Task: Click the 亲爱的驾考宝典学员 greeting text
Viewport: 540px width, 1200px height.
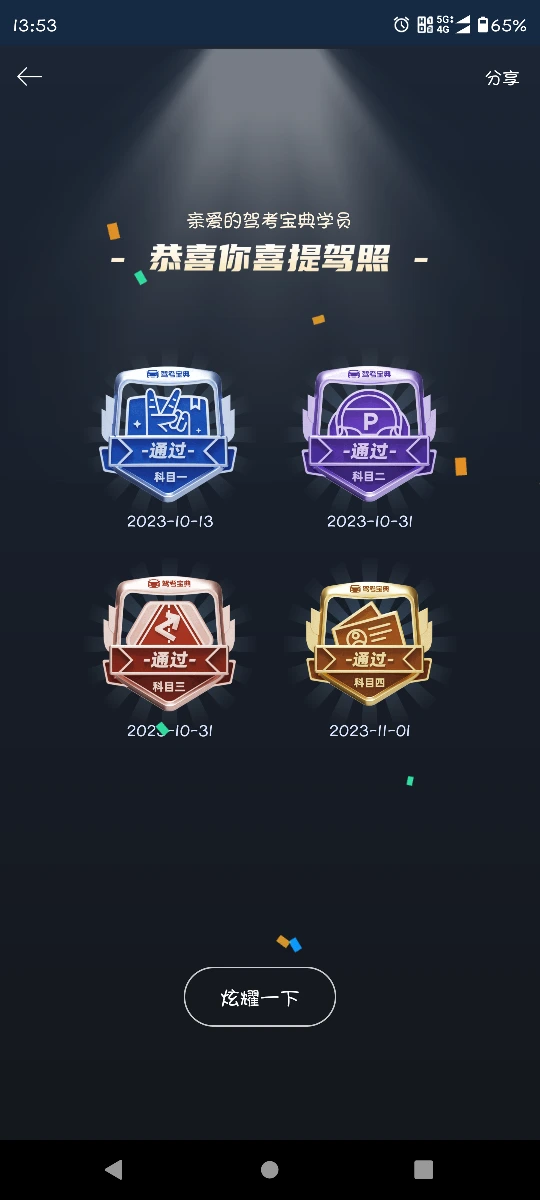Action: pos(269,220)
